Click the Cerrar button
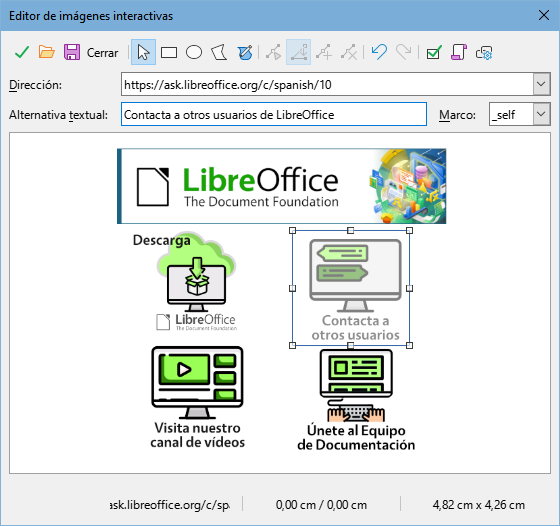 102,53
